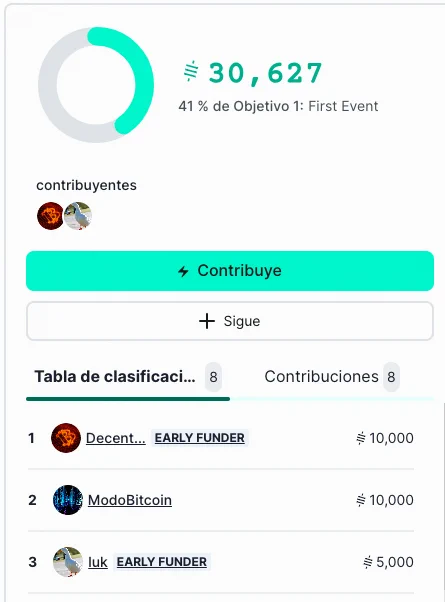Screen dimensions: 445x602
Task: Click the 8 count badge on Contribuciones
Action: coord(391,377)
